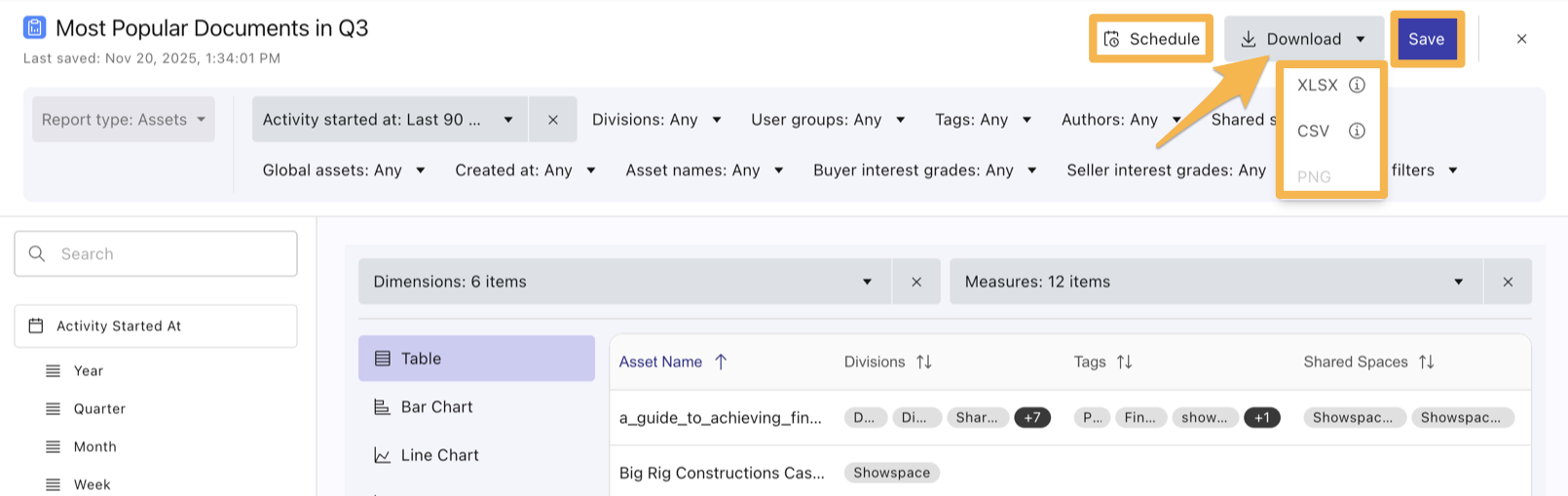This screenshot has width=1568, height=496.
Task: Open the Divisions filter dropdown
Action: pyautogui.click(x=656, y=120)
